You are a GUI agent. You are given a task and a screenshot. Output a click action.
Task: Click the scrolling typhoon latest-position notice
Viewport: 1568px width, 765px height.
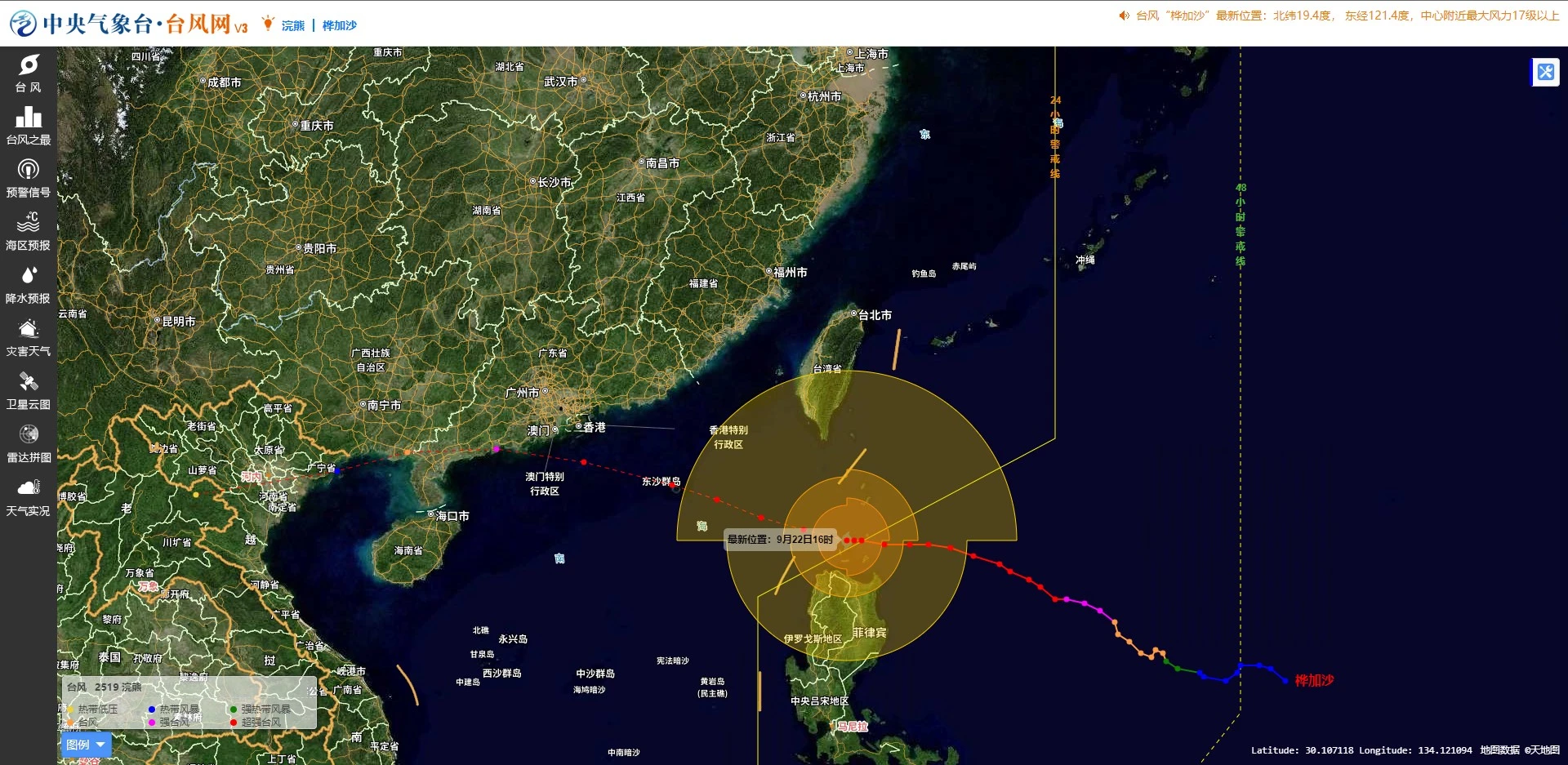[x=1347, y=16]
